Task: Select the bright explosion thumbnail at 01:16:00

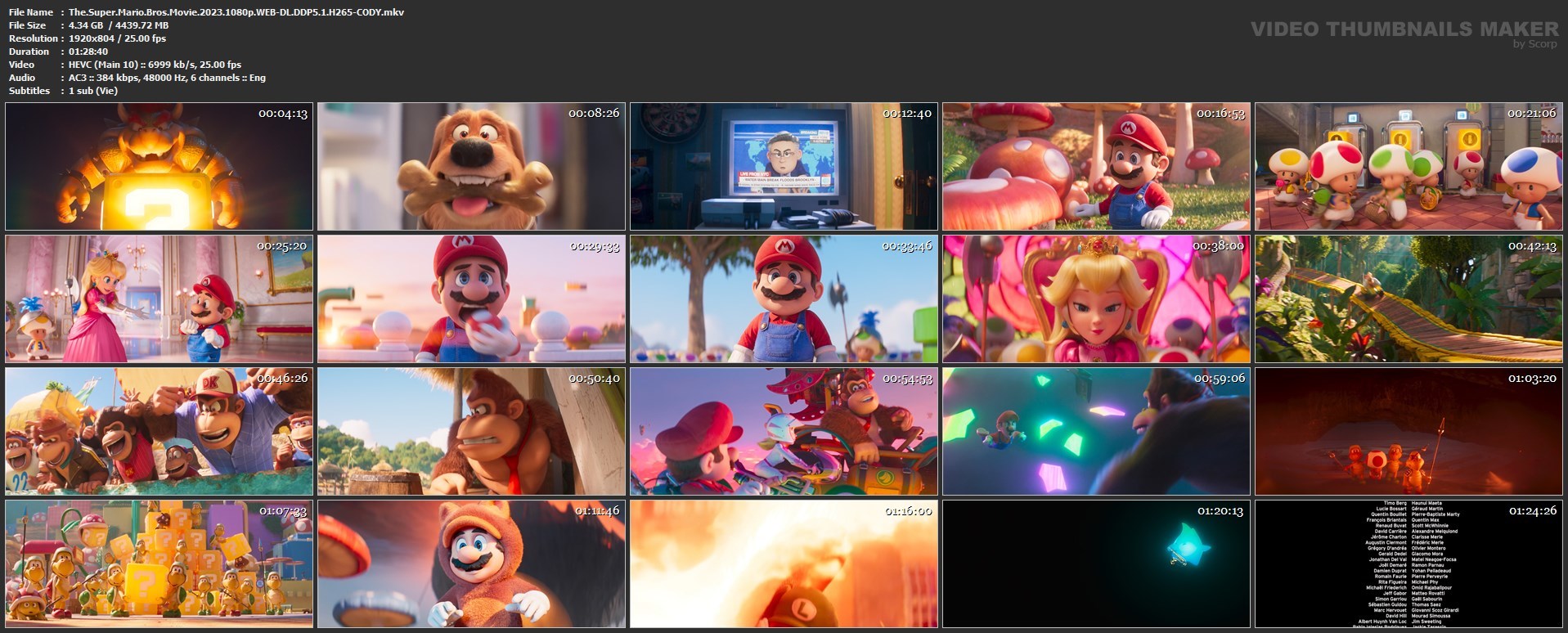Action: [x=784, y=563]
